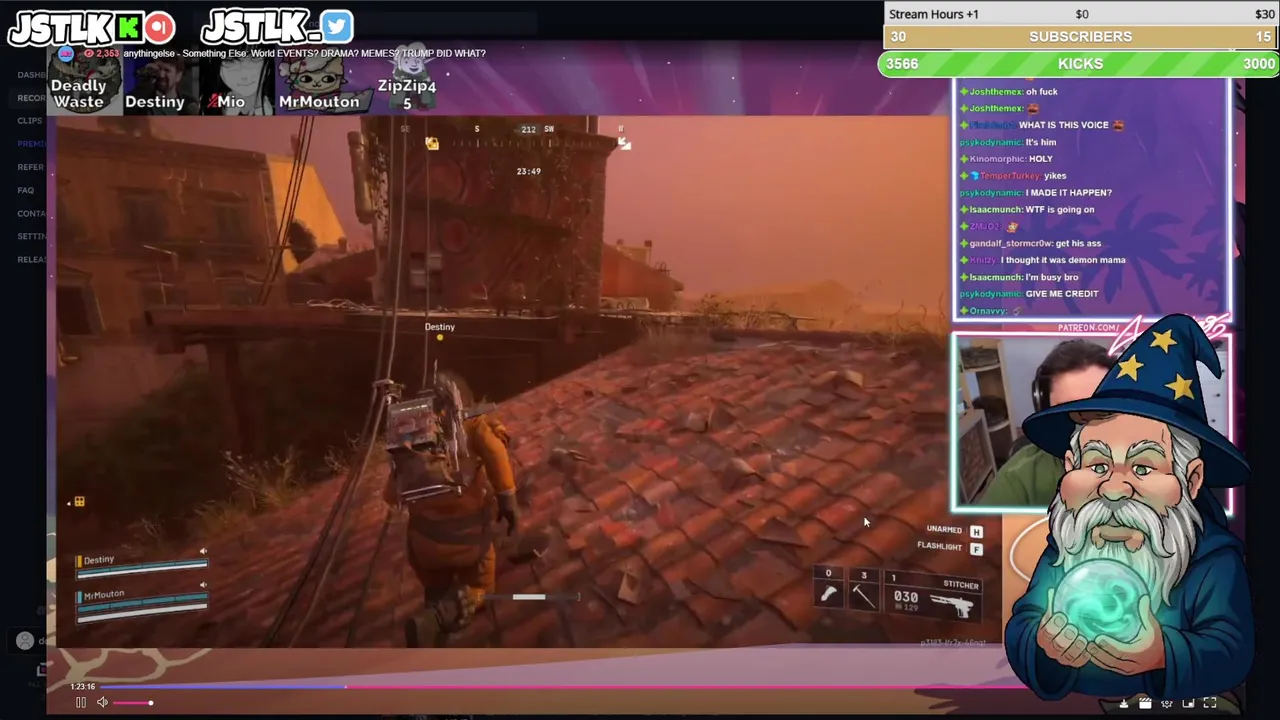Click the 1:23:16 elapsed time label
Viewport: 1280px width, 720px height.
tap(83, 686)
